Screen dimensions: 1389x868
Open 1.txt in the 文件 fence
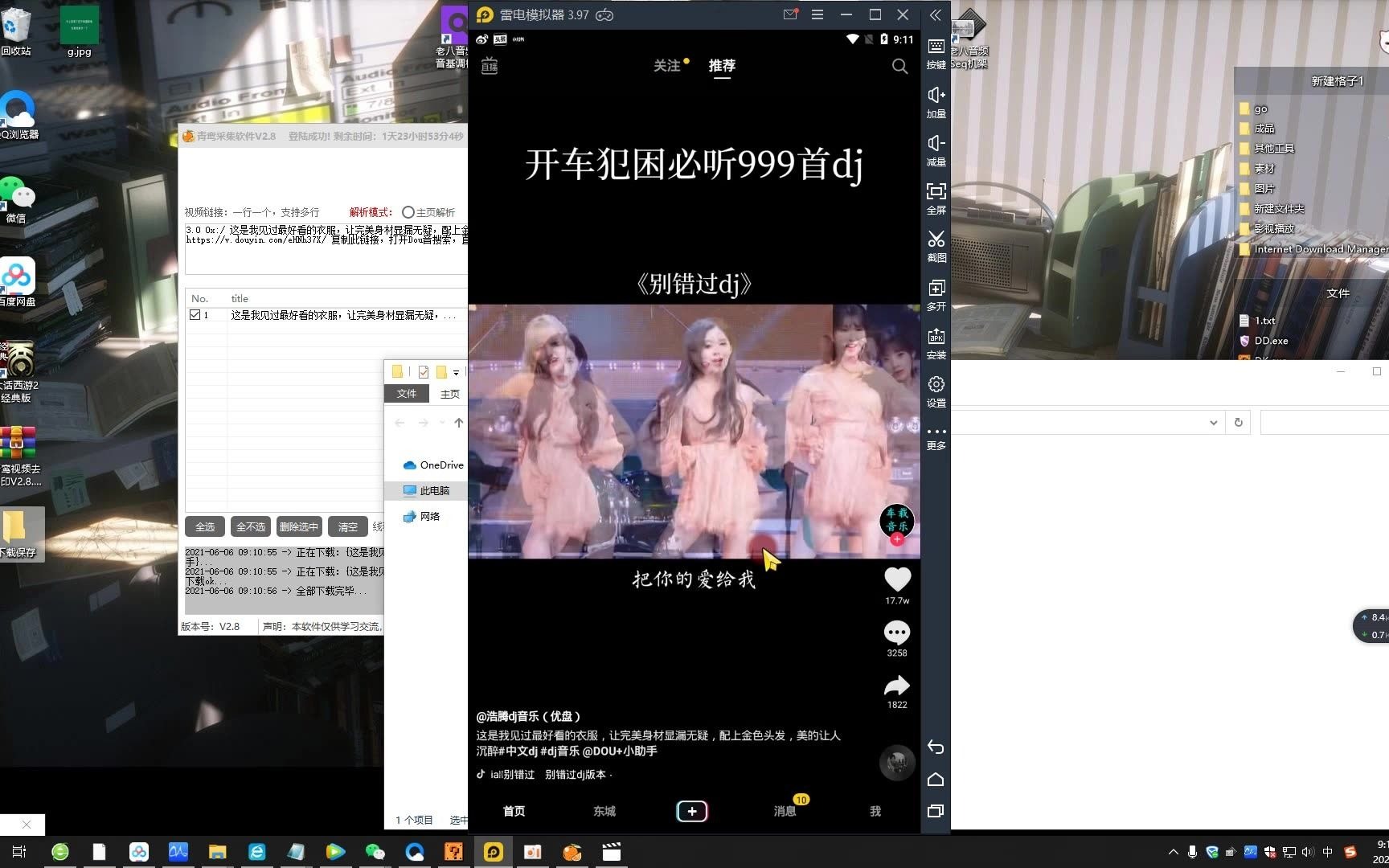click(x=1258, y=321)
